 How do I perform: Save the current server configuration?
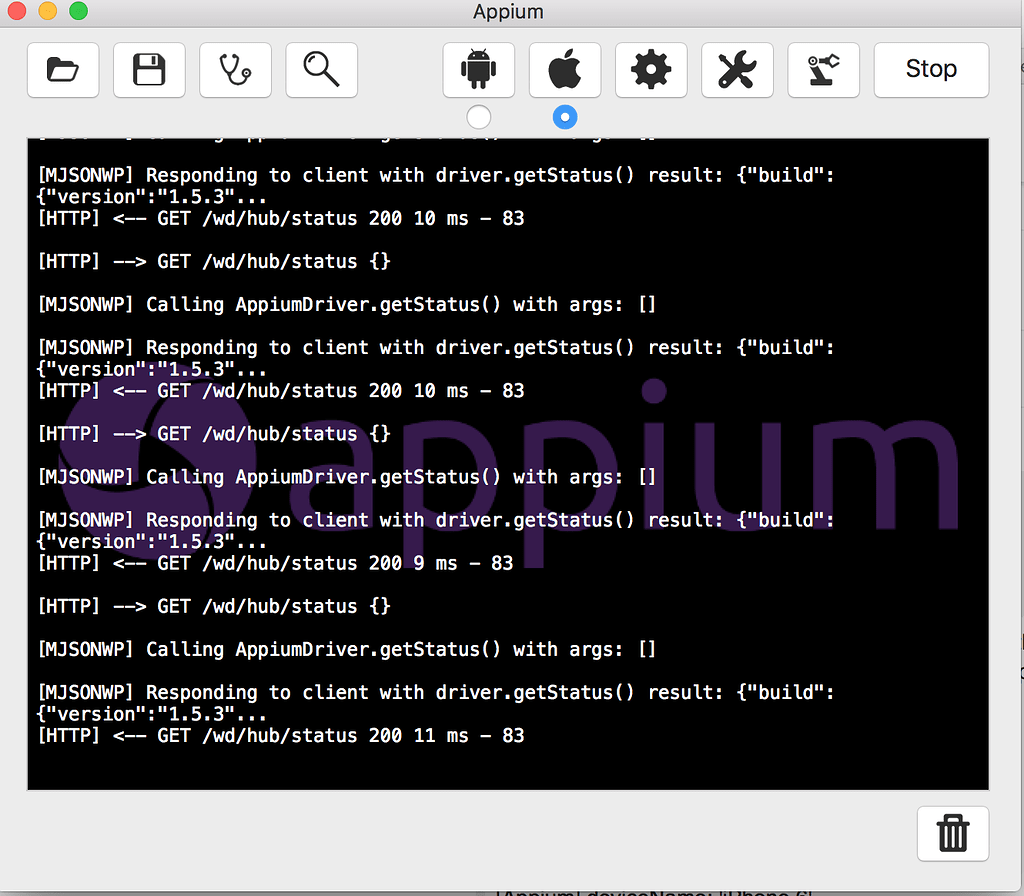pos(148,70)
